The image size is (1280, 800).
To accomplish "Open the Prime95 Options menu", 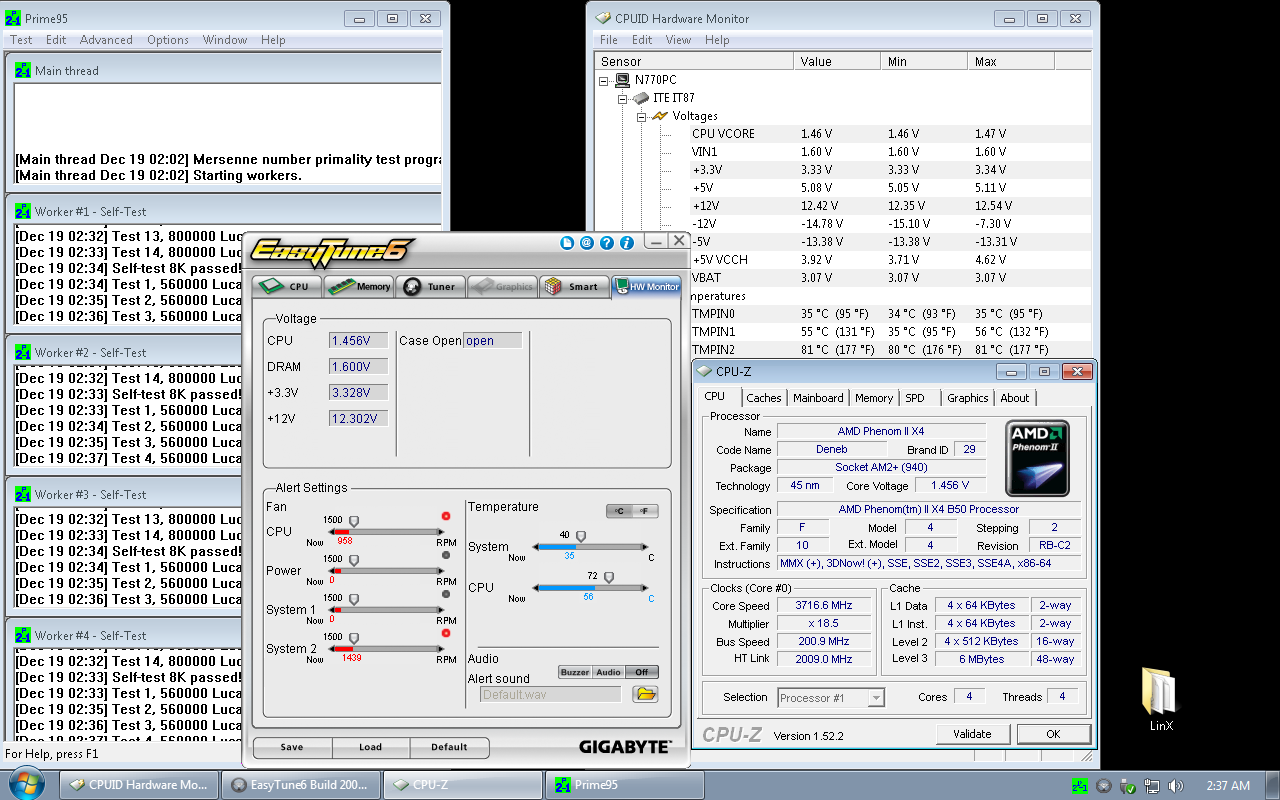I will (168, 40).
